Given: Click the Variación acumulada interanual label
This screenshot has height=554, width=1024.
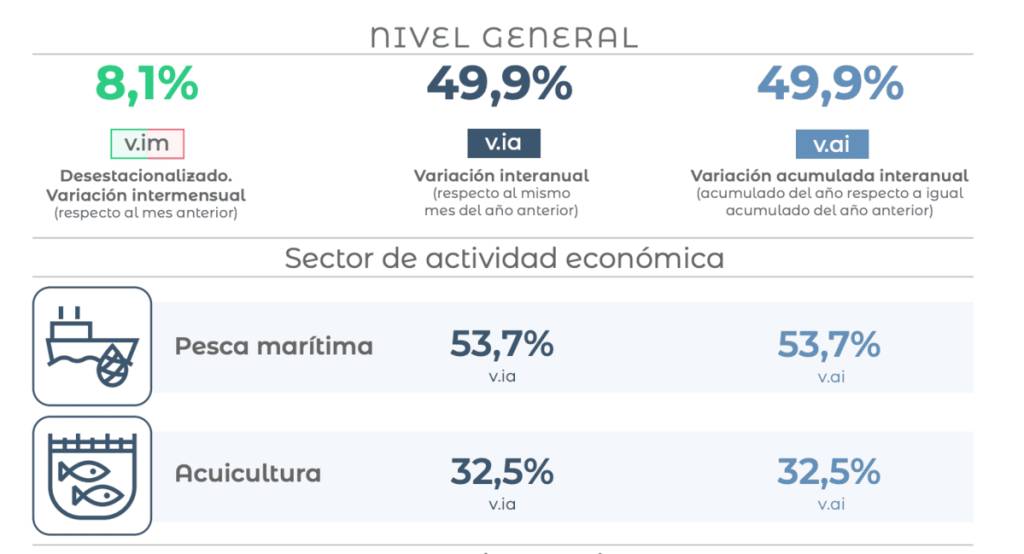Looking at the screenshot, I should coord(829,176).
